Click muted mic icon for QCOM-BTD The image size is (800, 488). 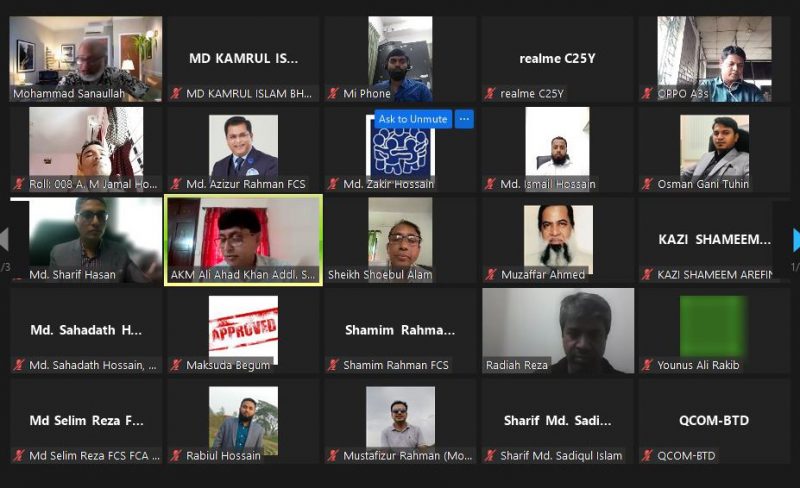[648, 455]
